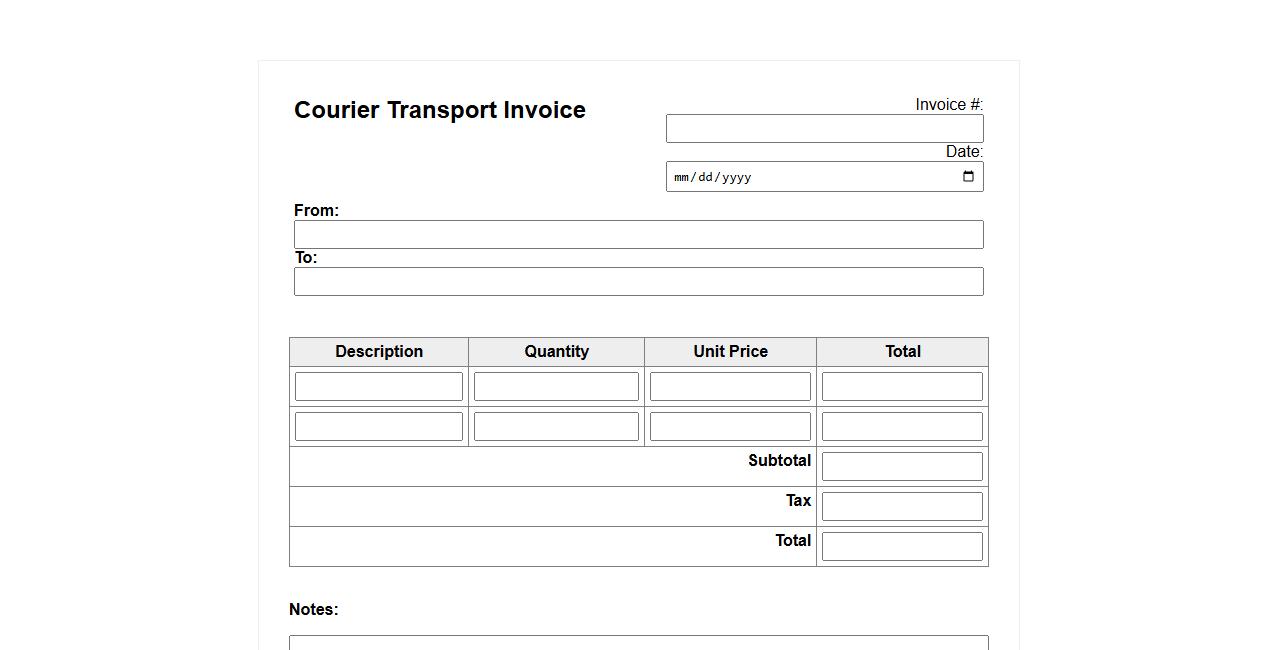Image resolution: width=1278 pixels, height=650 pixels.
Task: Select second row Description field
Action: (378, 427)
